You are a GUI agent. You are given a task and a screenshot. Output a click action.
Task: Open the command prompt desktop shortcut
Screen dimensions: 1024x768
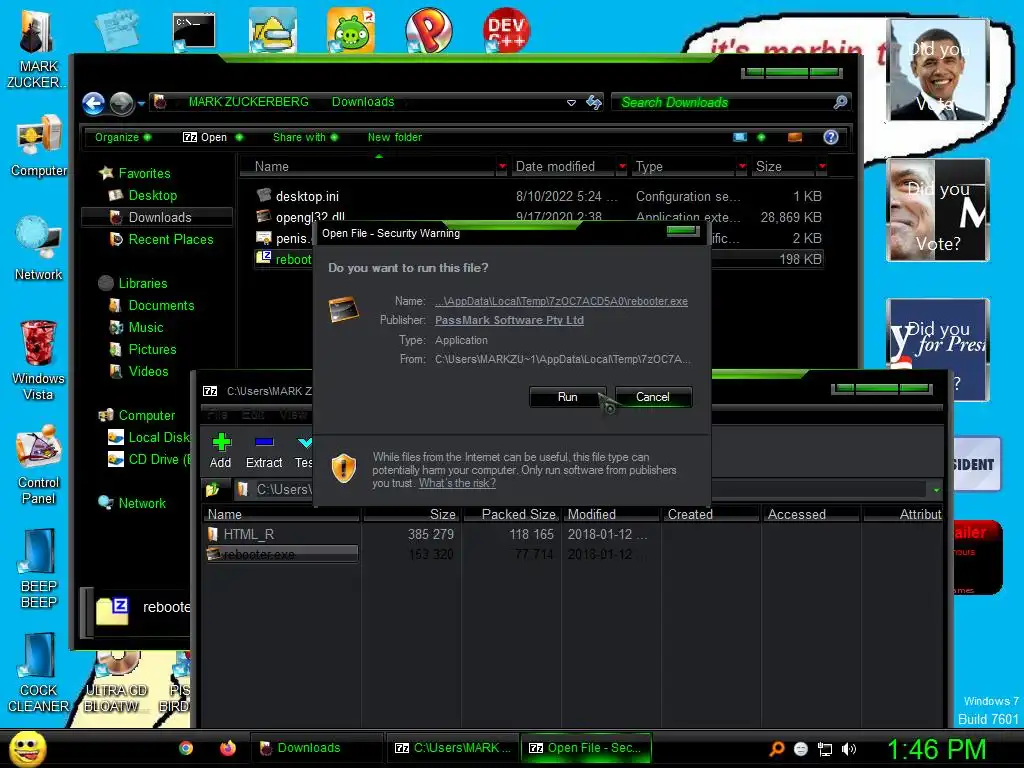point(193,31)
